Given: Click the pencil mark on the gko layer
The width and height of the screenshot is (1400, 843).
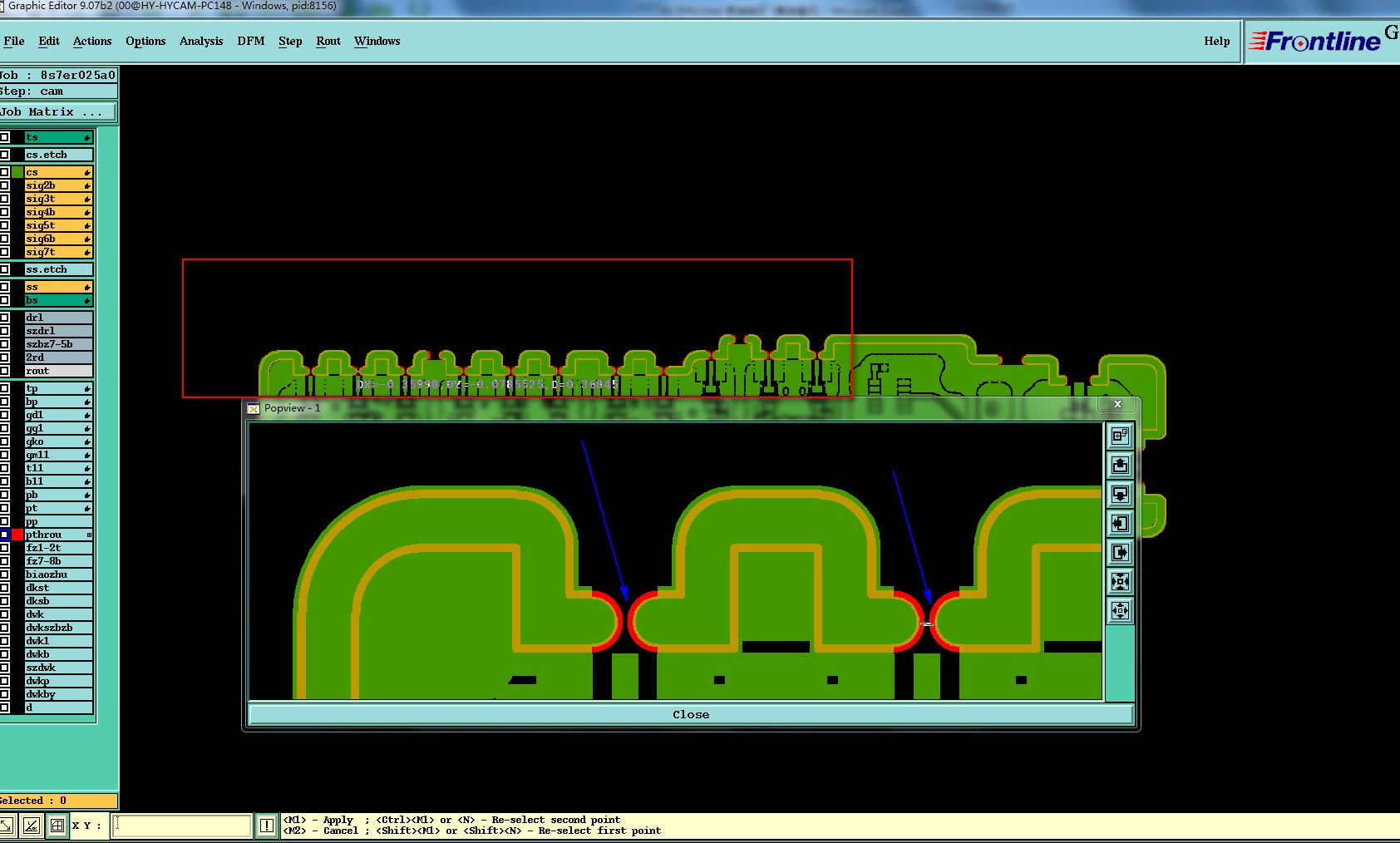Looking at the screenshot, I should [x=87, y=442].
